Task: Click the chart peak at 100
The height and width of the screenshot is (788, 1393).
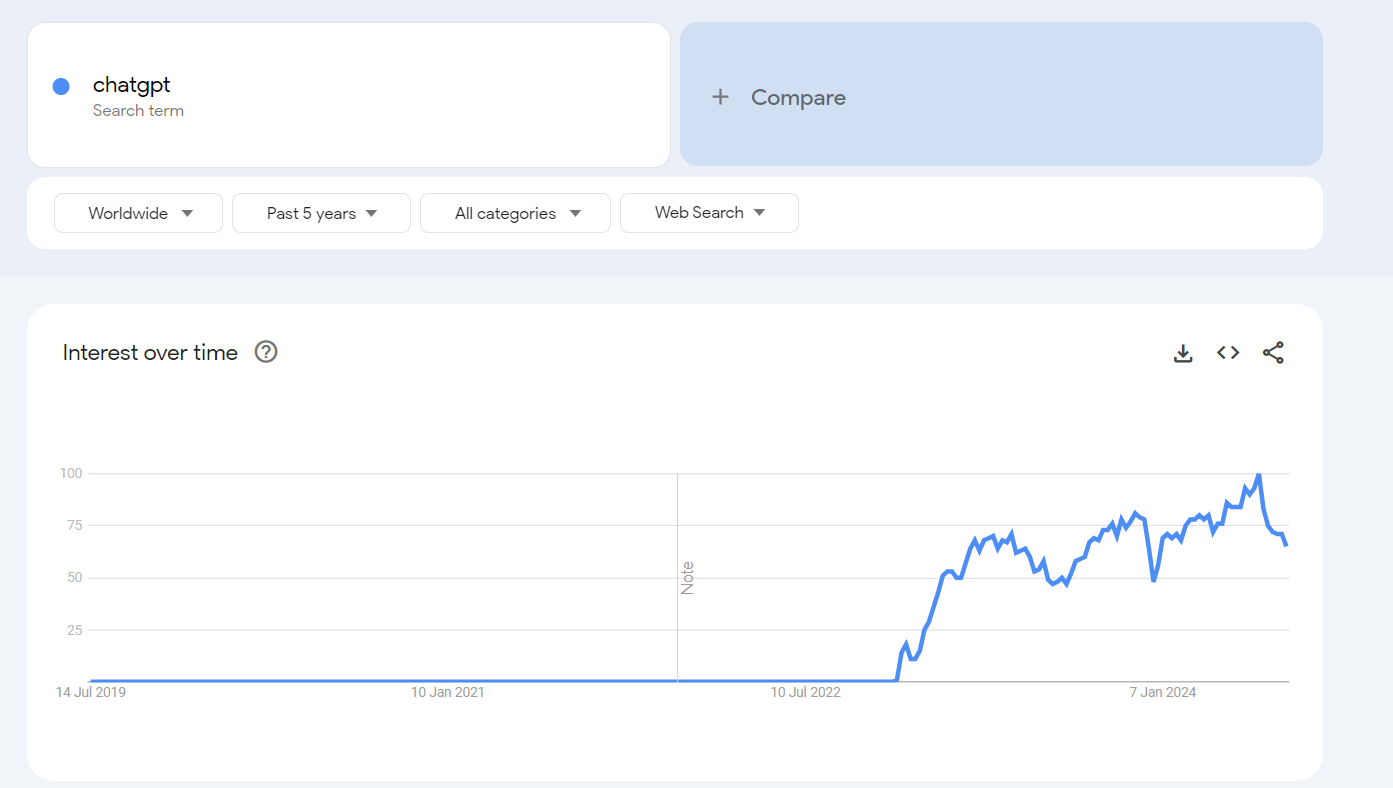Action: (1258, 475)
